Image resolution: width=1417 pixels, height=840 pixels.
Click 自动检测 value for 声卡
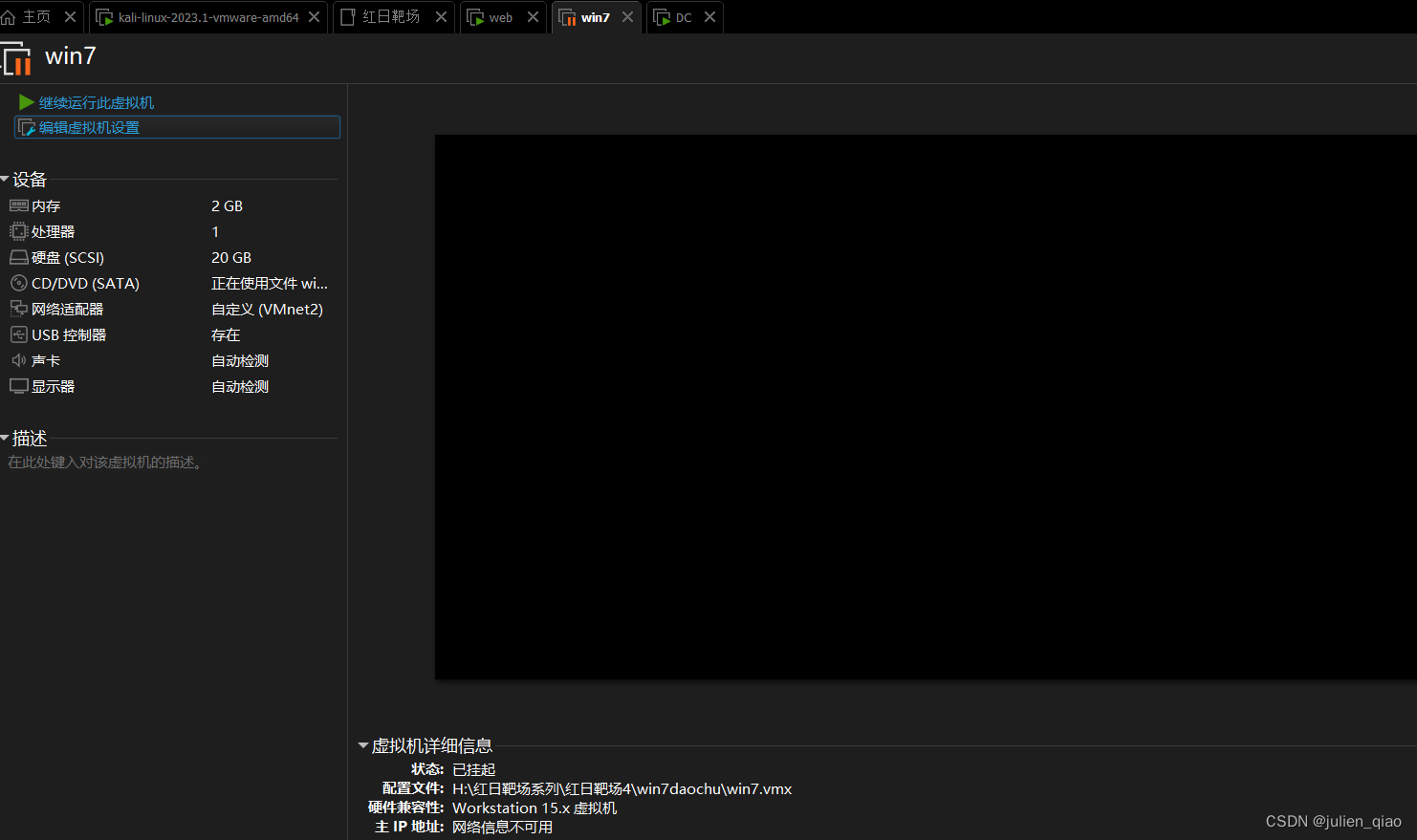[240, 360]
